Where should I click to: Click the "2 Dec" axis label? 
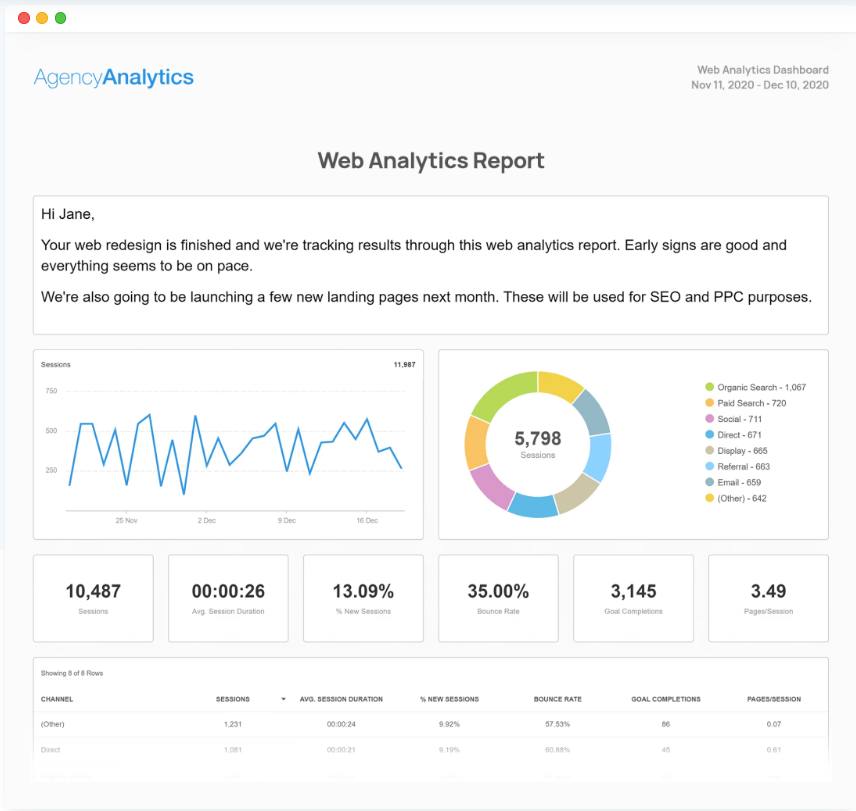point(207,521)
